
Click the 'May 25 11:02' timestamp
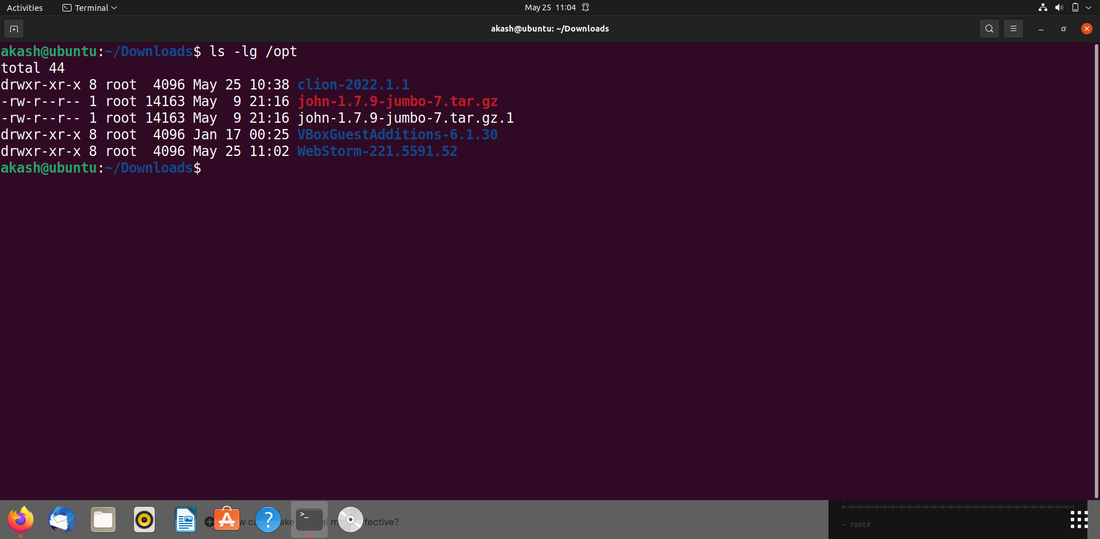[241, 152]
